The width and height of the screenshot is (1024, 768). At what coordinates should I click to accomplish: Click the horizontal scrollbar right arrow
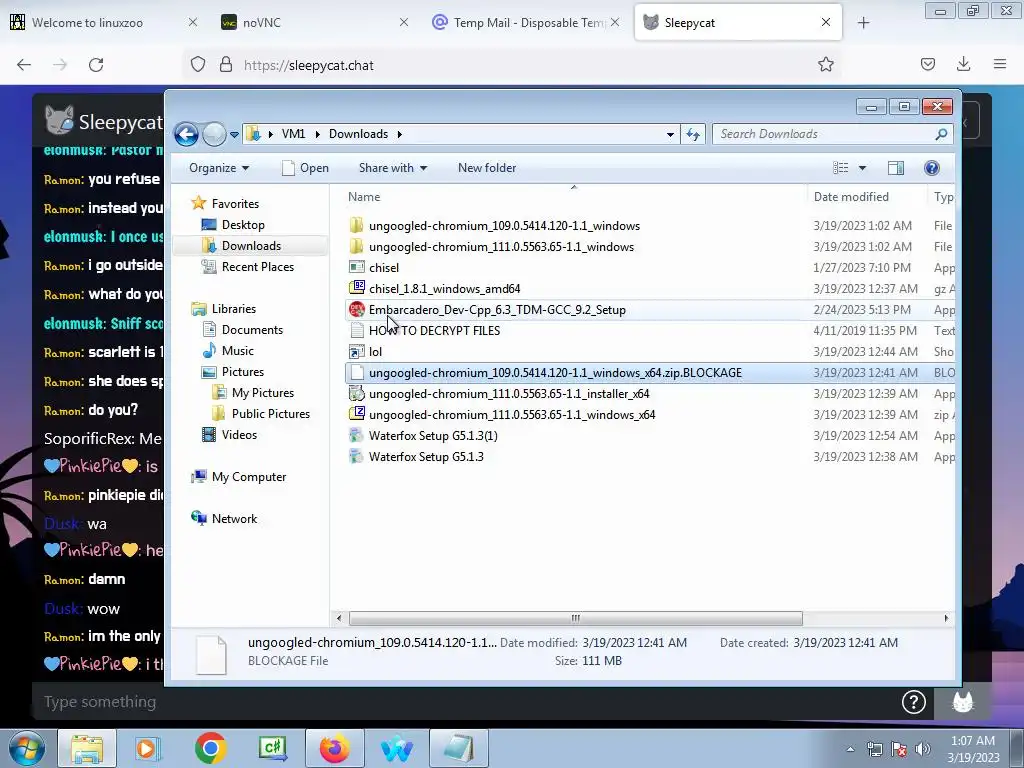click(x=946, y=618)
